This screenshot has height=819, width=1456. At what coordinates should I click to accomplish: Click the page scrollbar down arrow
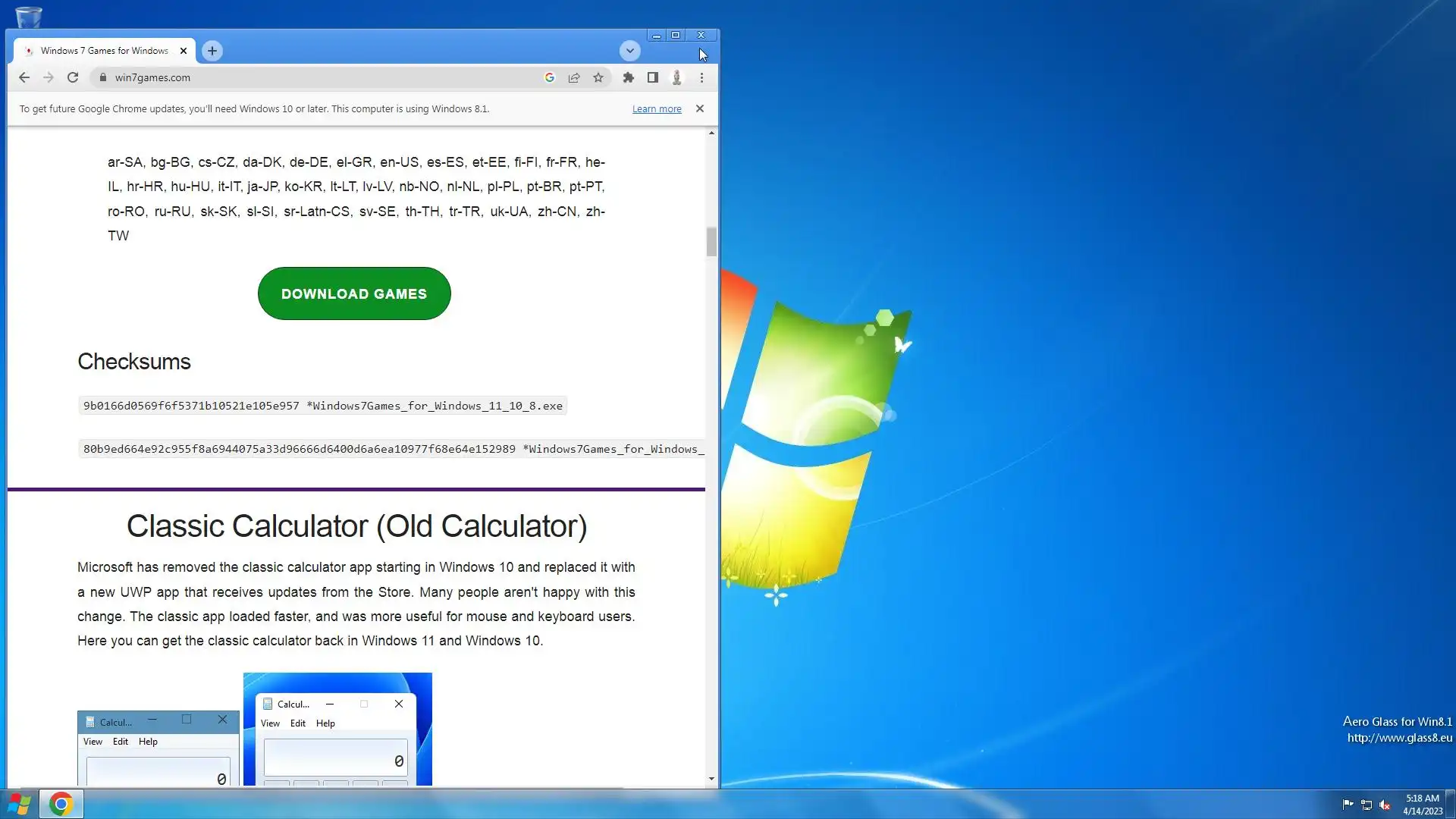[711, 779]
